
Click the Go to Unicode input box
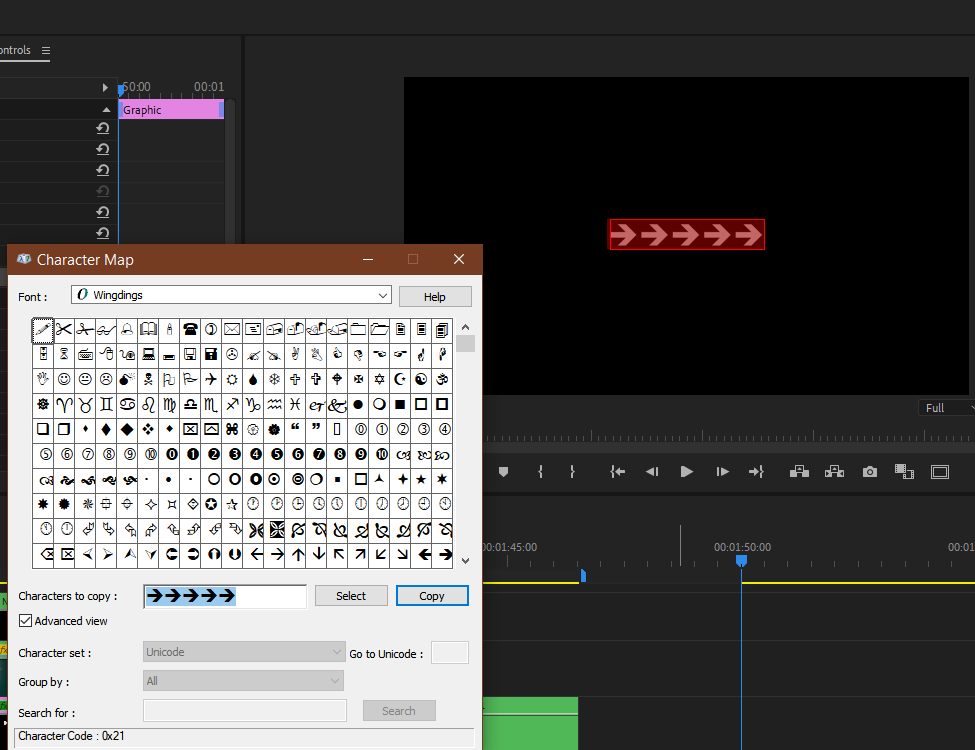(x=450, y=652)
